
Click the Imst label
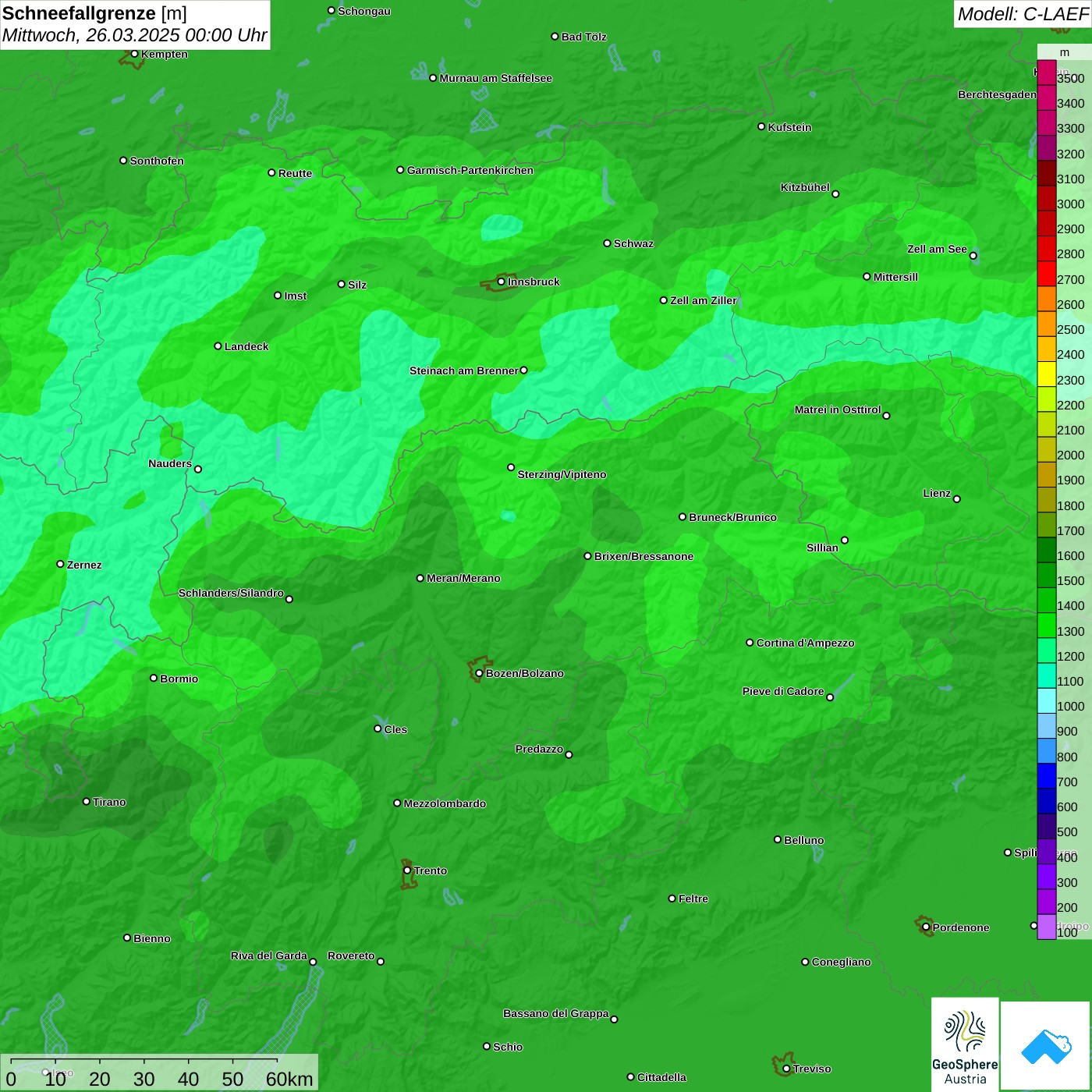point(296,296)
